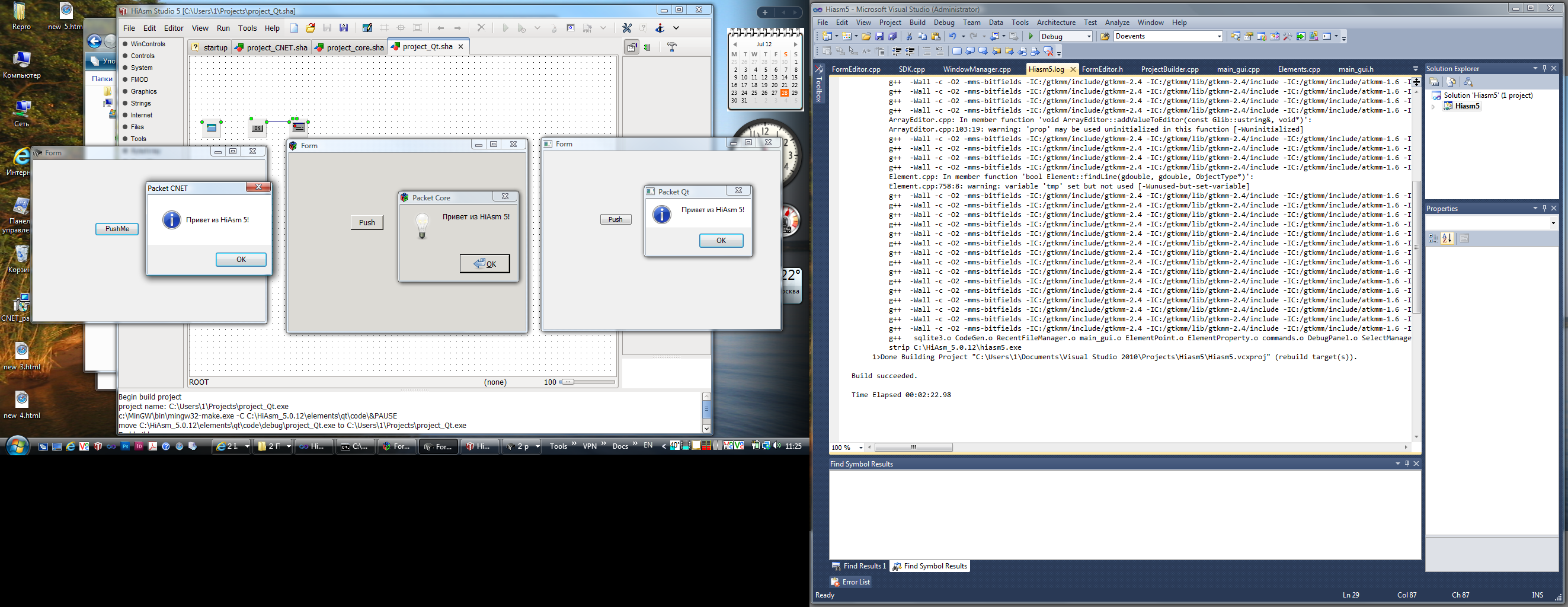
Task: Click the Undo arrow in Visual Studio toolbar
Action: [953, 37]
